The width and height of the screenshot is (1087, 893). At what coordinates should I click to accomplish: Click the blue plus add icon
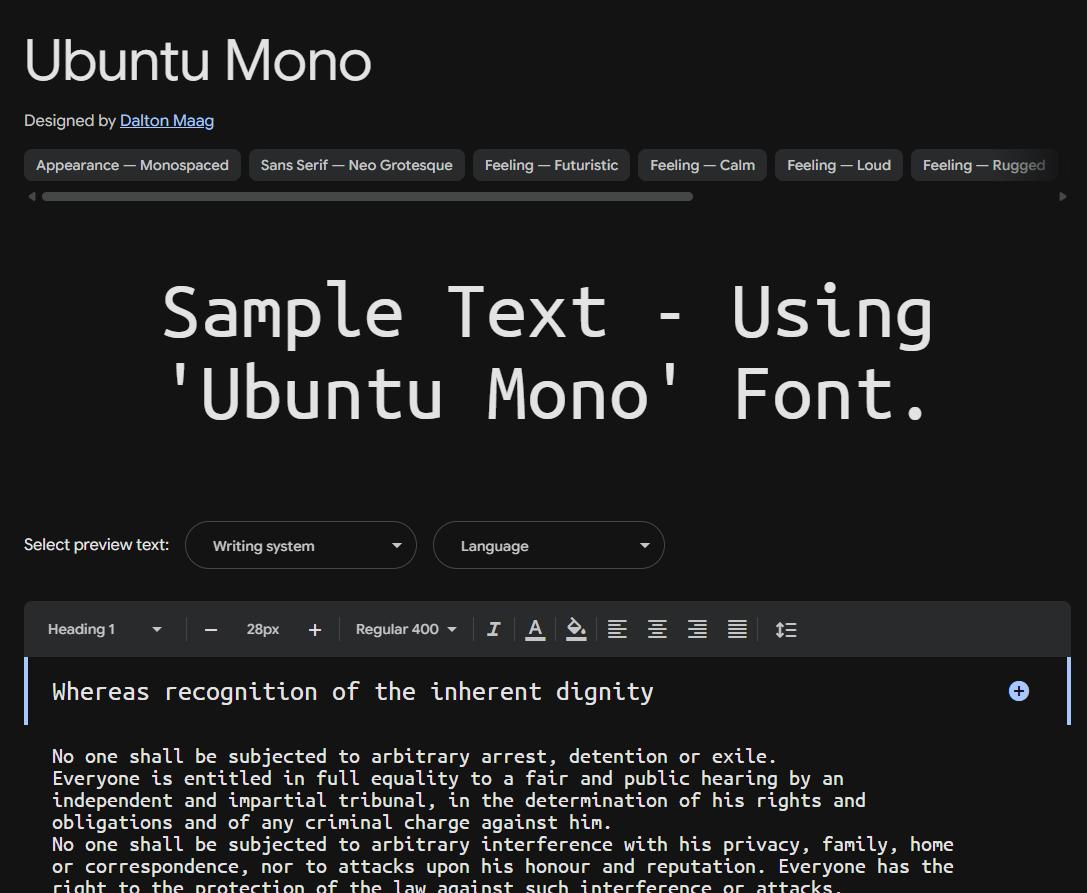pos(1018,691)
